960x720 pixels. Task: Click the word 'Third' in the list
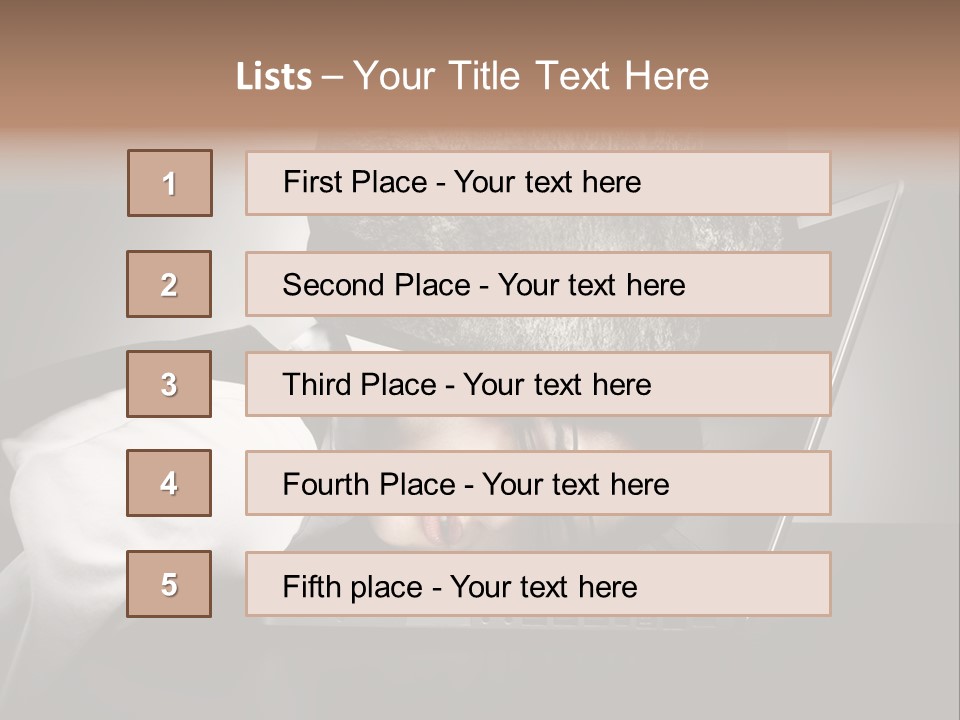coord(319,385)
